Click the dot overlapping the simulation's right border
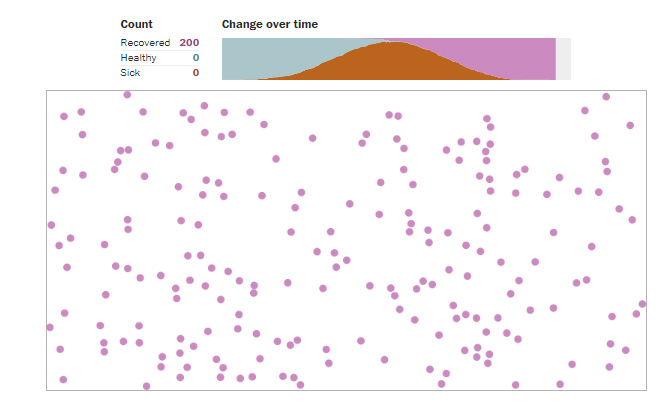The width and height of the screenshot is (672, 406). pos(643,304)
